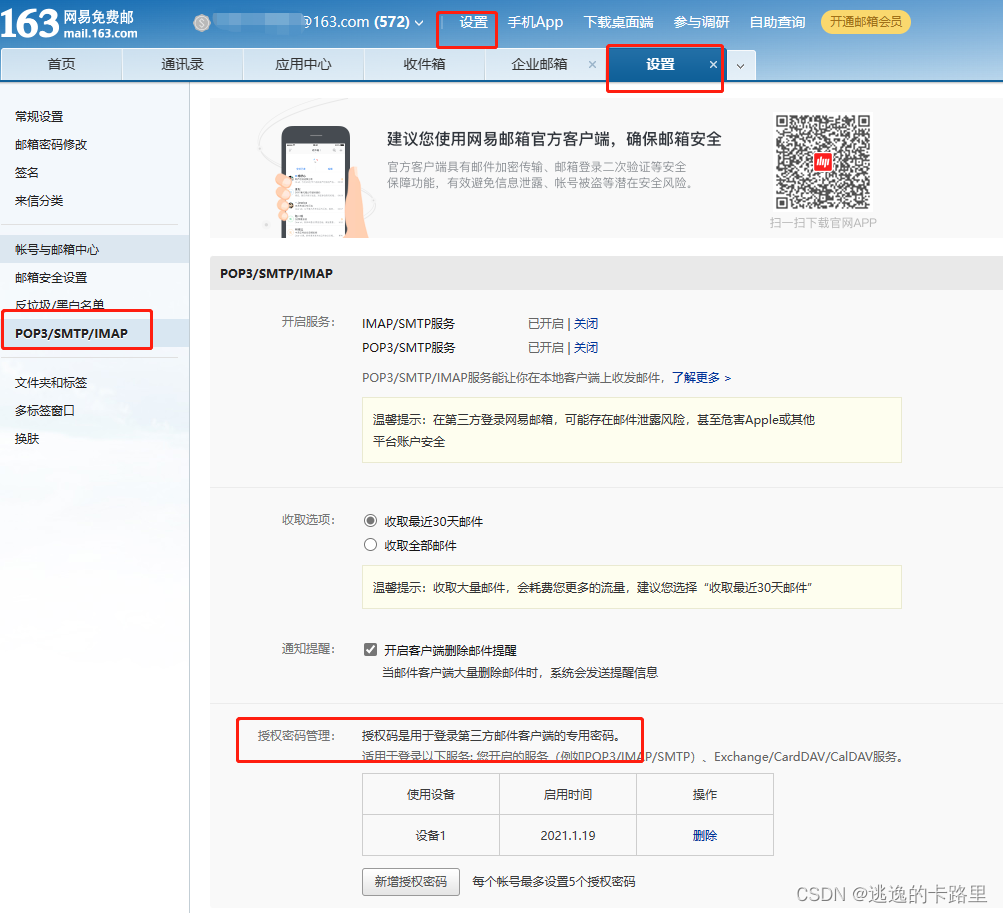
Task: Click the POP3/SMTP/IMAP section heading
Action: coord(276,274)
